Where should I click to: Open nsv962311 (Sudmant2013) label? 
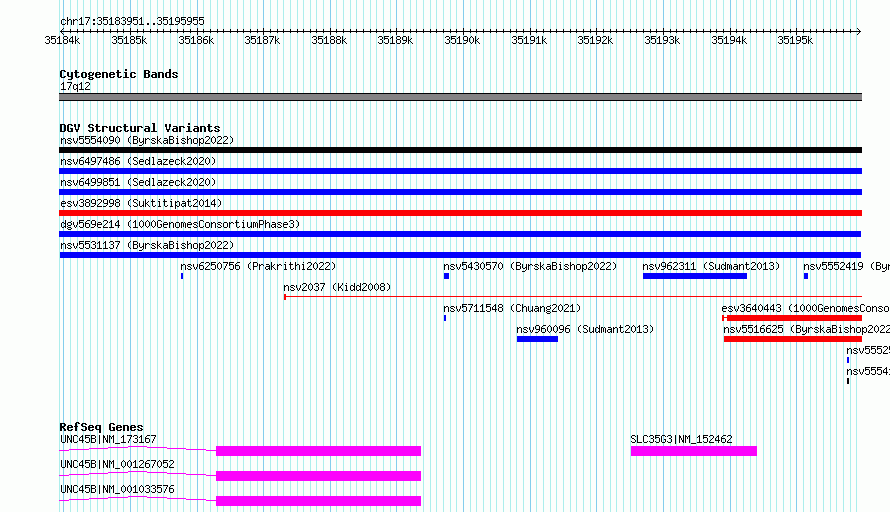711,266
